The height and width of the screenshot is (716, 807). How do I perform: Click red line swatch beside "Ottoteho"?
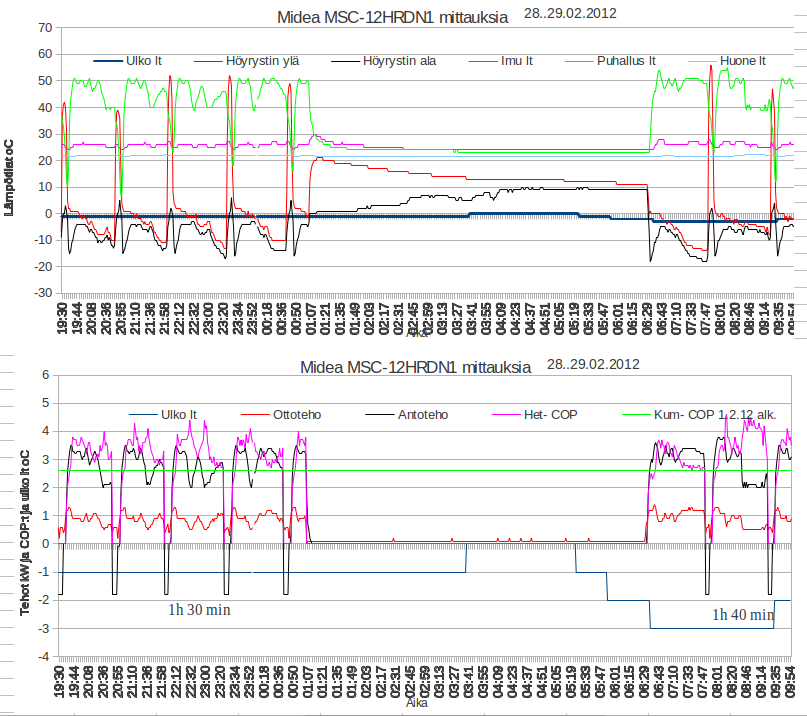[x=255, y=414]
